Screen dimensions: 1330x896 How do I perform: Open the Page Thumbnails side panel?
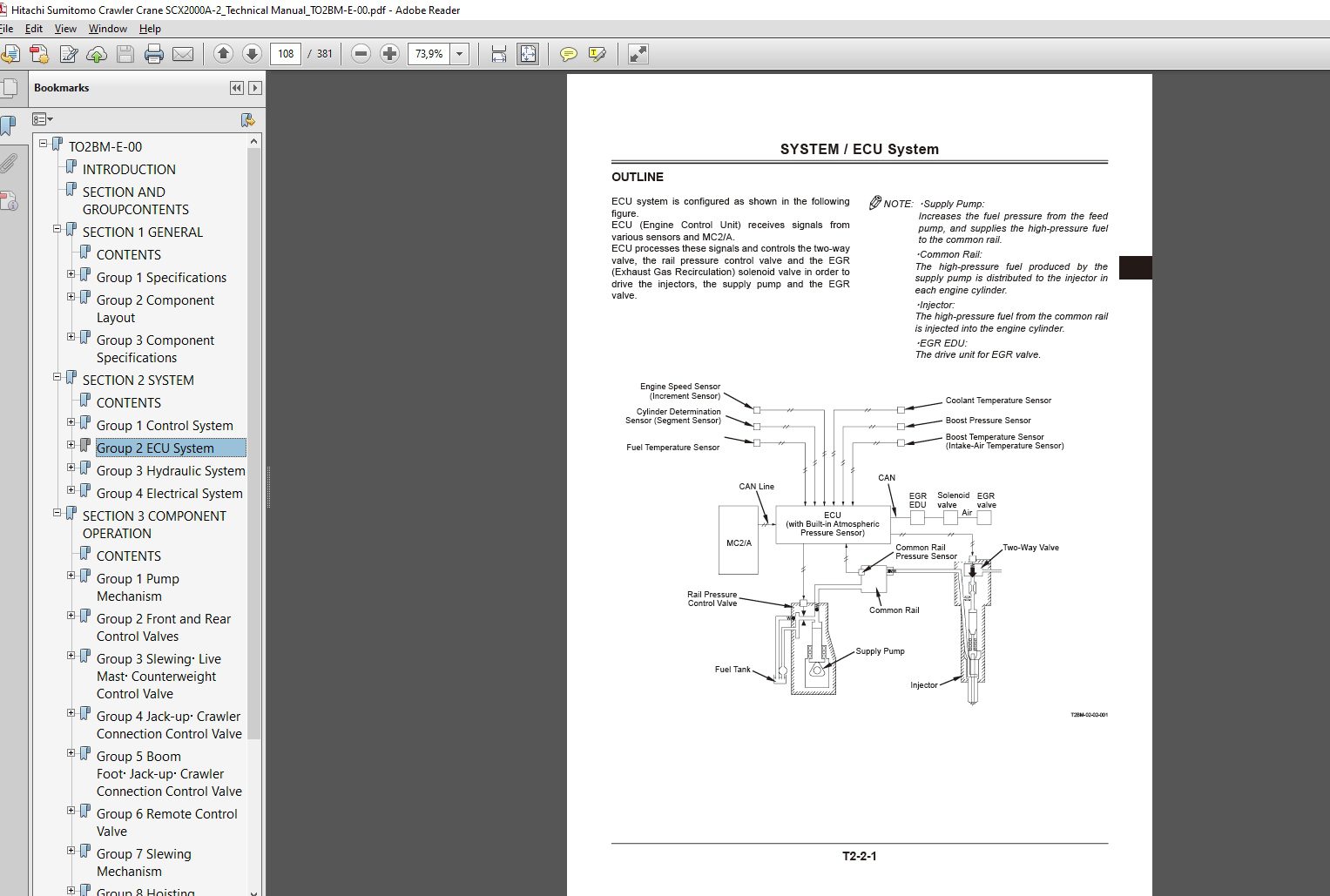pyautogui.click(x=10, y=88)
